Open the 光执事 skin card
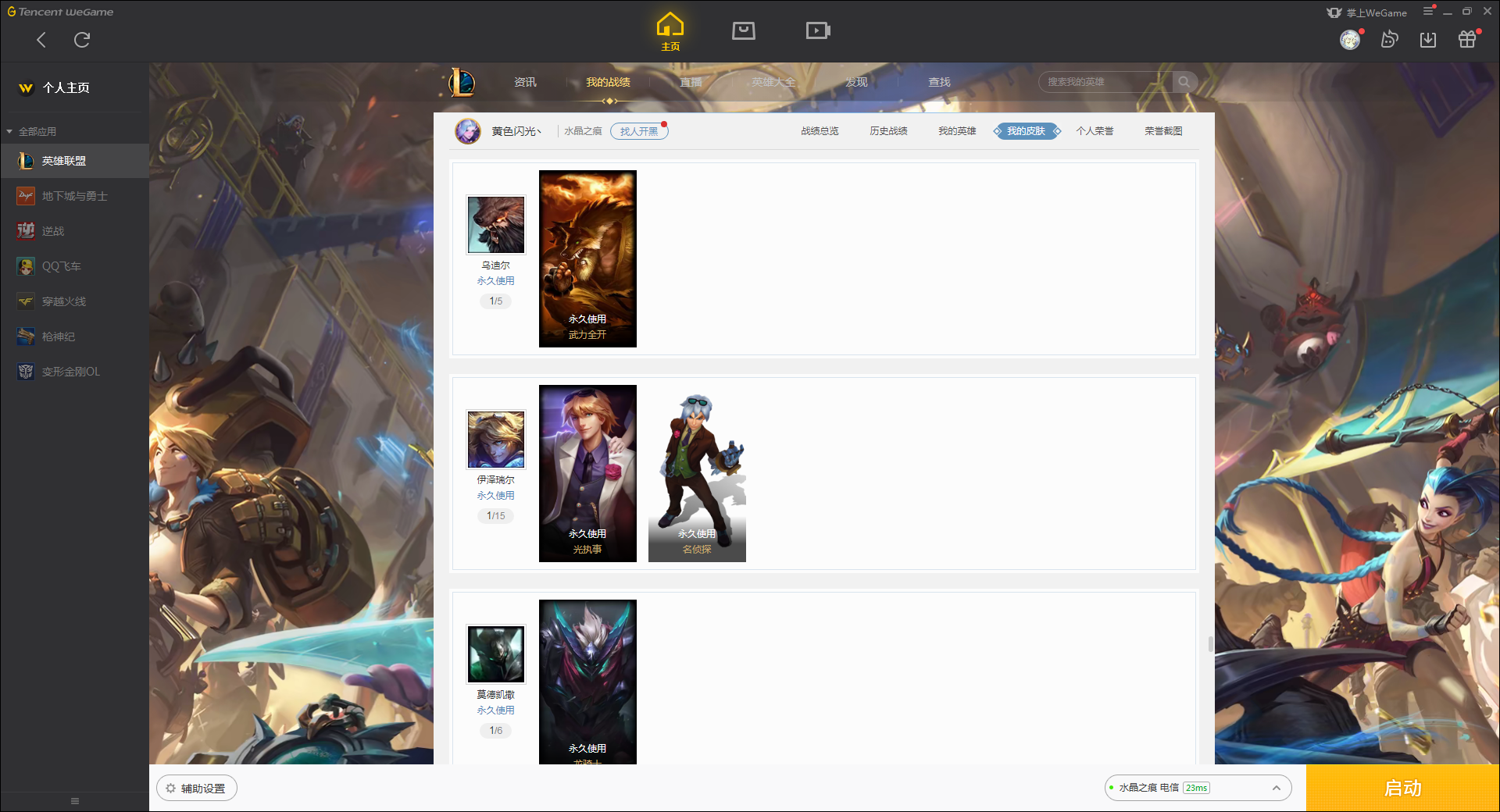The width and height of the screenshot is (1500, 812). point(587,473)
